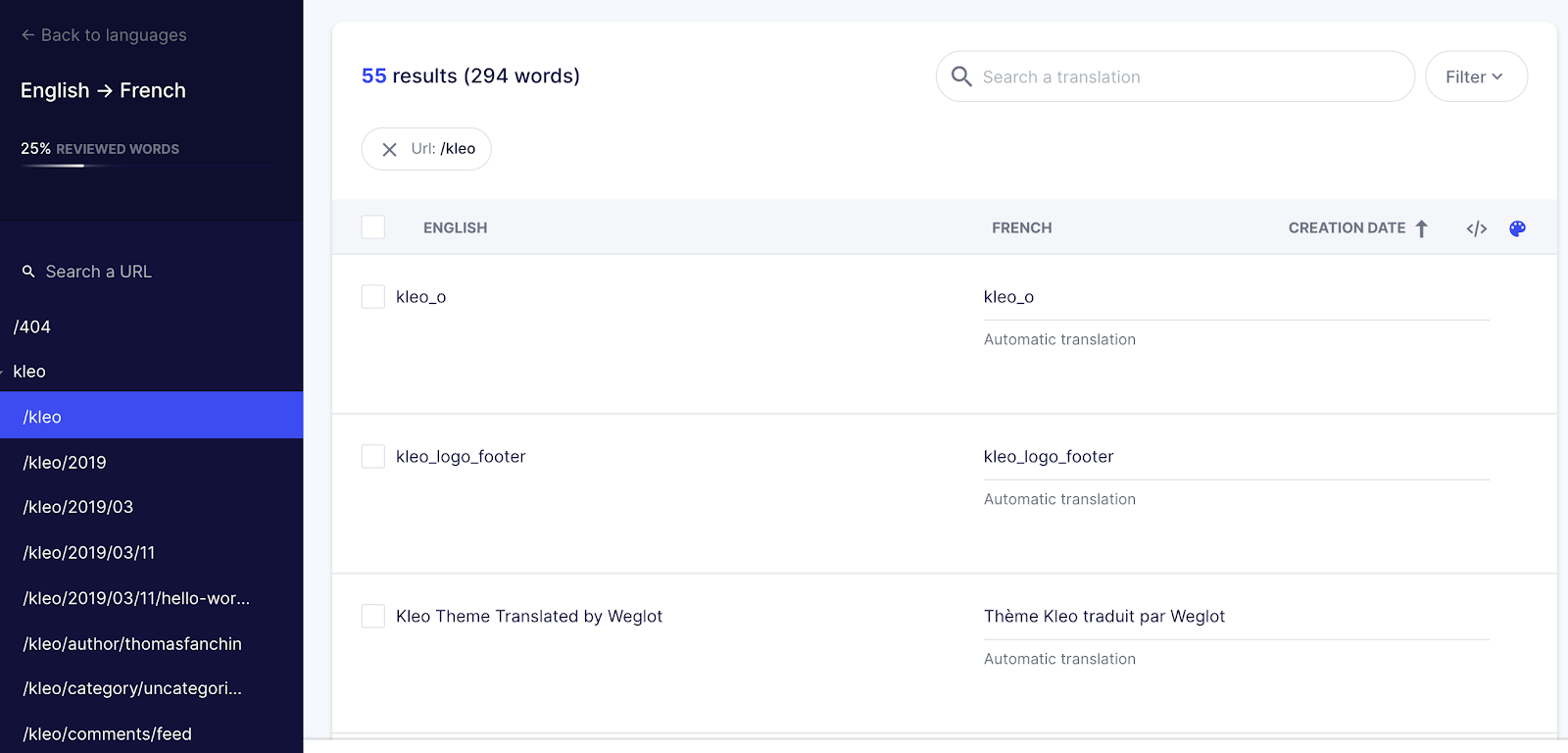Open the /kleo/comments/feed URL
This screenshot has width=1568, height=753.
pyautogui.click(x=108, y=734)
